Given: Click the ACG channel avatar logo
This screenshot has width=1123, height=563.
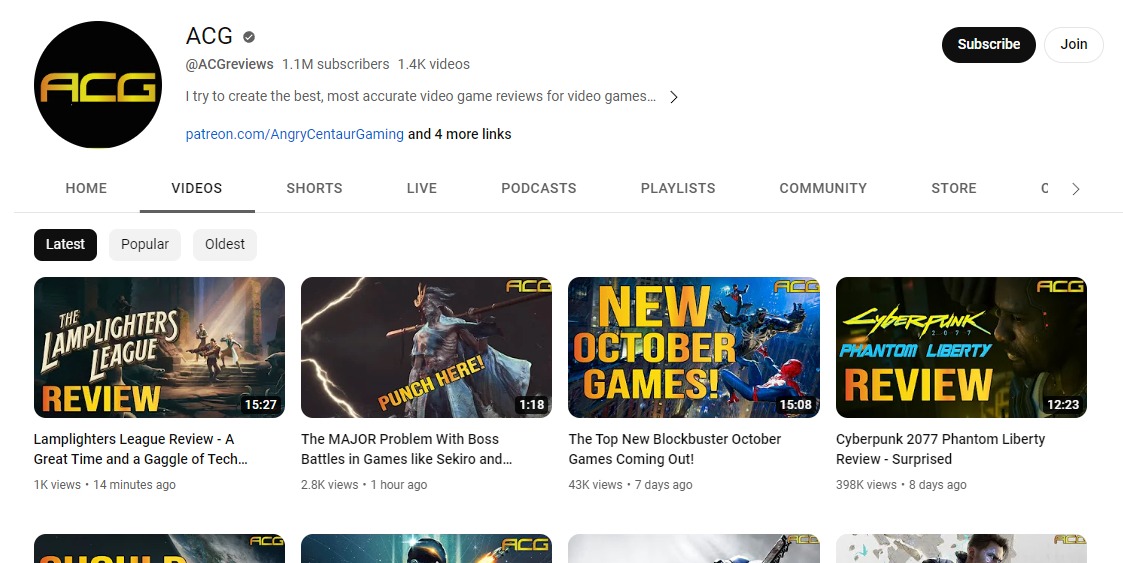Looking at the screenshot, I should click(x=98, y=85).
